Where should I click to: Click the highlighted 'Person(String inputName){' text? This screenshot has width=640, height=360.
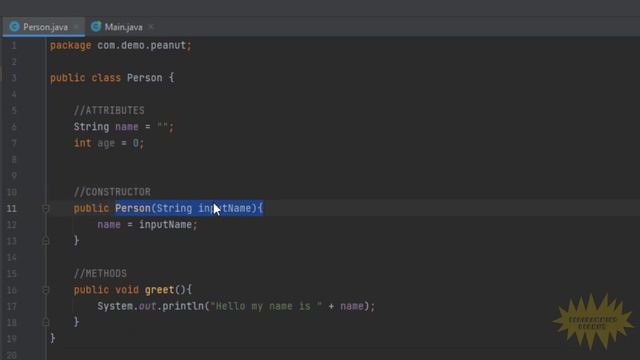pyautogui.click(x=189, y=208)
